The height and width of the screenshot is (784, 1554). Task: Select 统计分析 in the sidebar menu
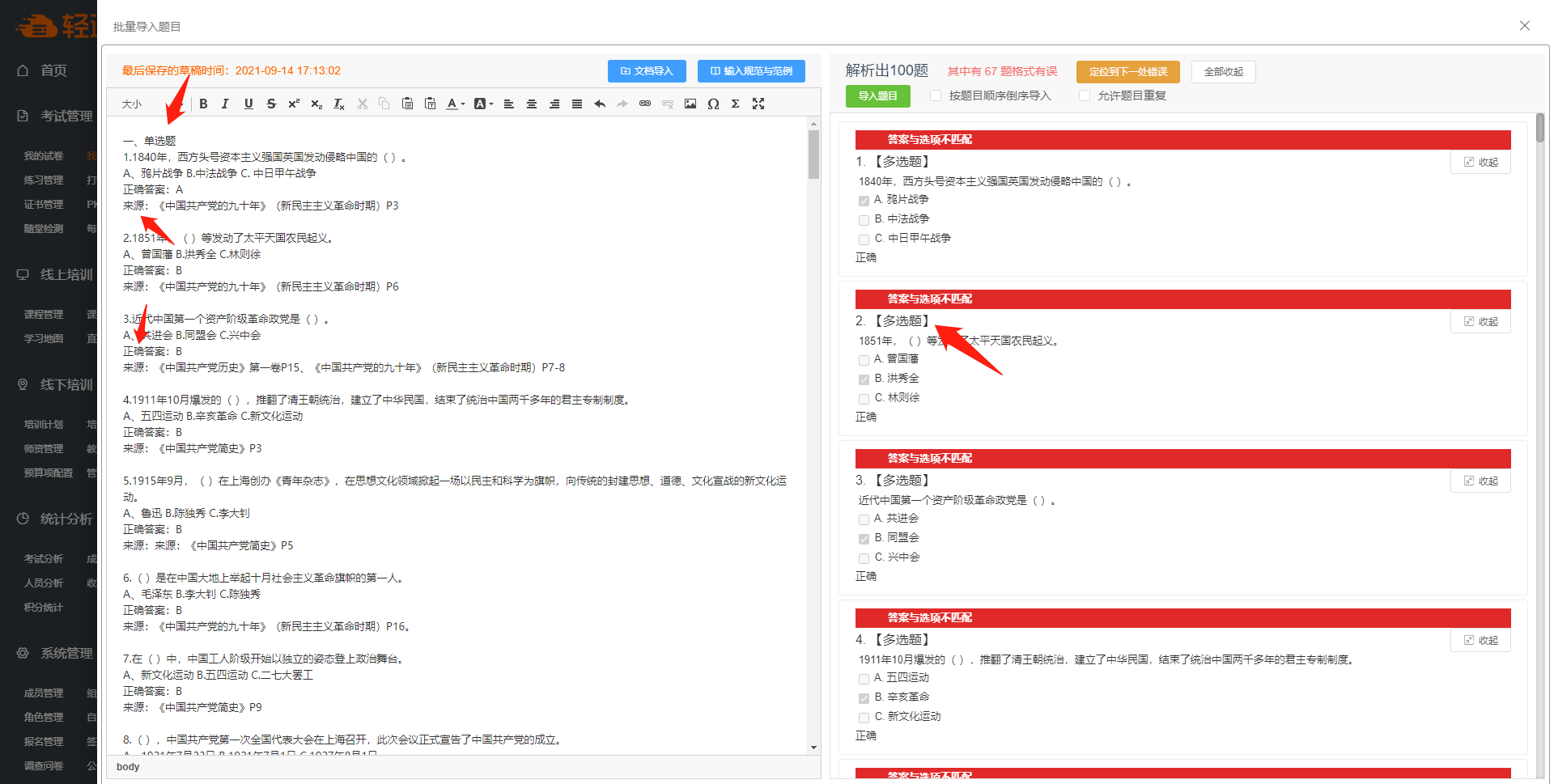click(x=66, y=519)
